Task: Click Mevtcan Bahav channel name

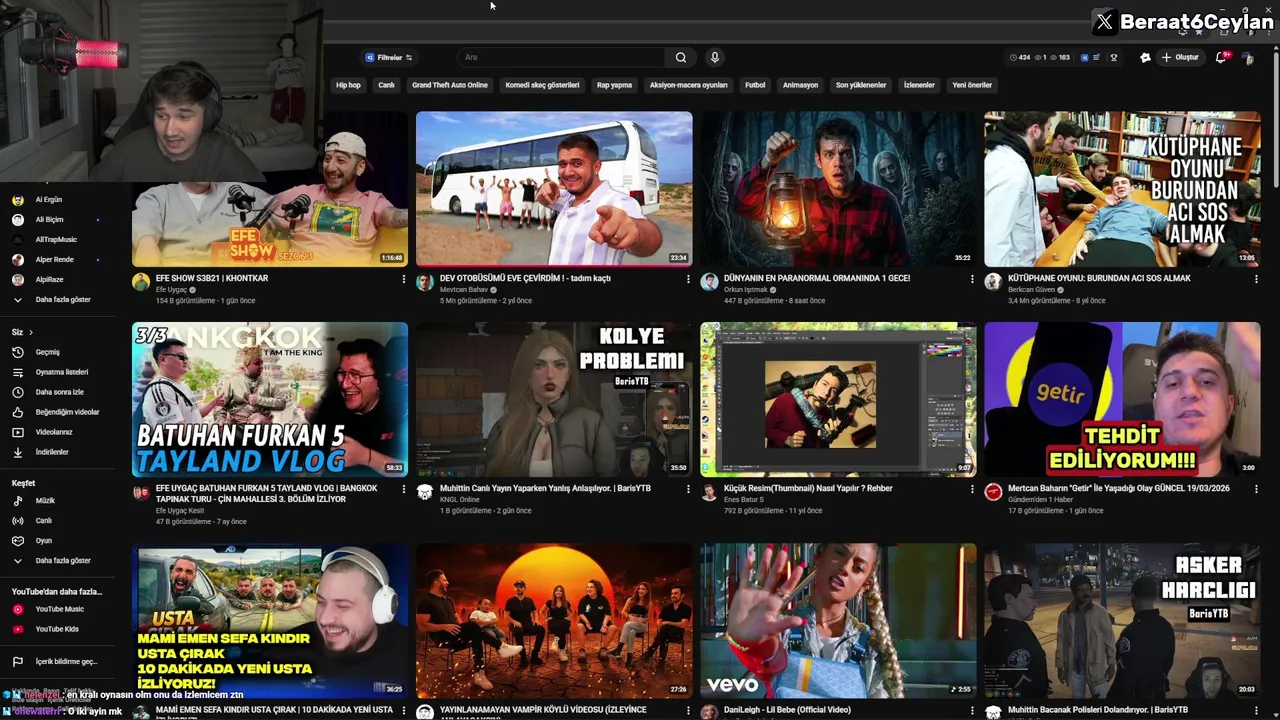Action: [x=464, y=290]
